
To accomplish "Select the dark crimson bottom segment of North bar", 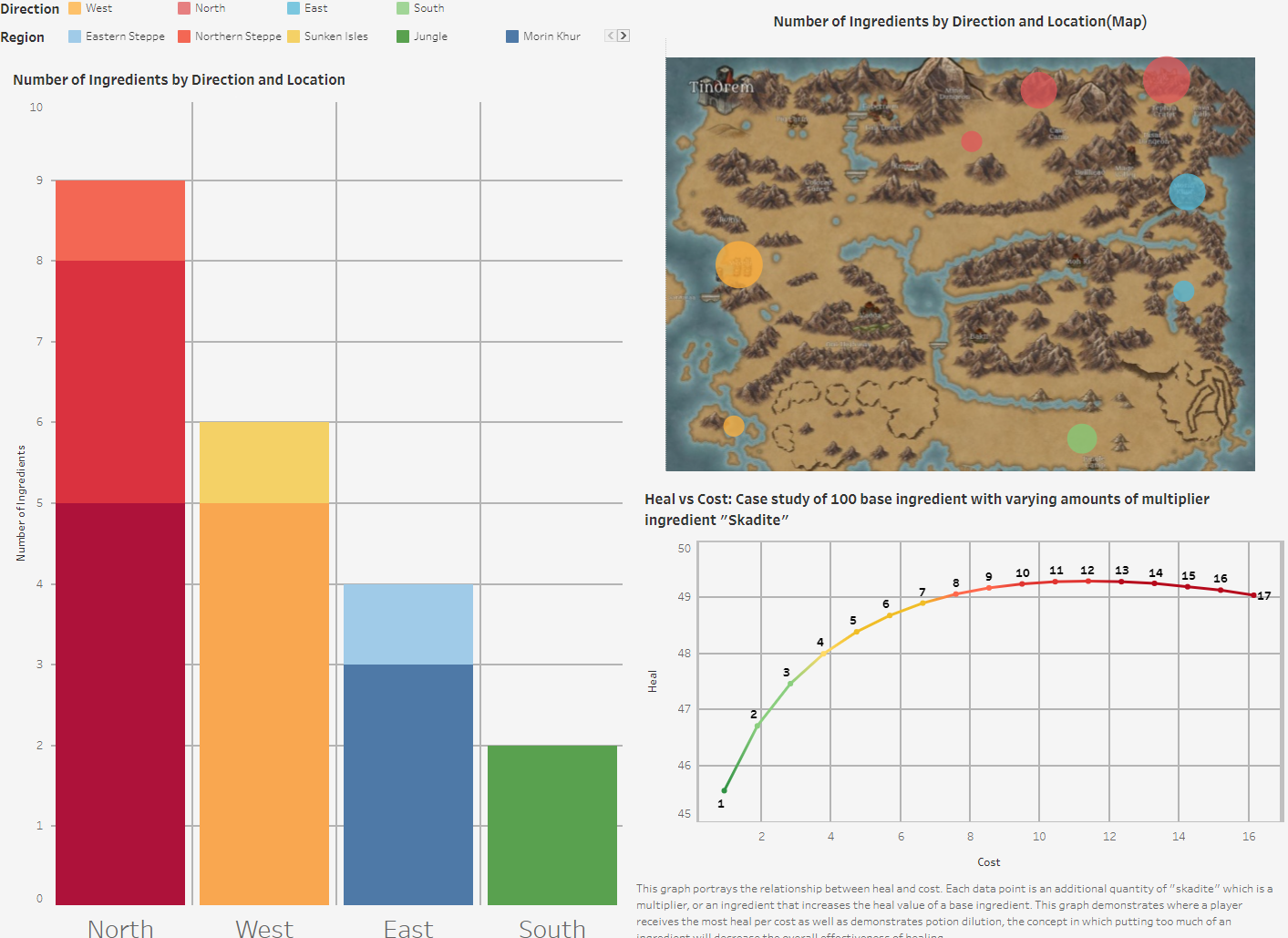I will 120,704.
